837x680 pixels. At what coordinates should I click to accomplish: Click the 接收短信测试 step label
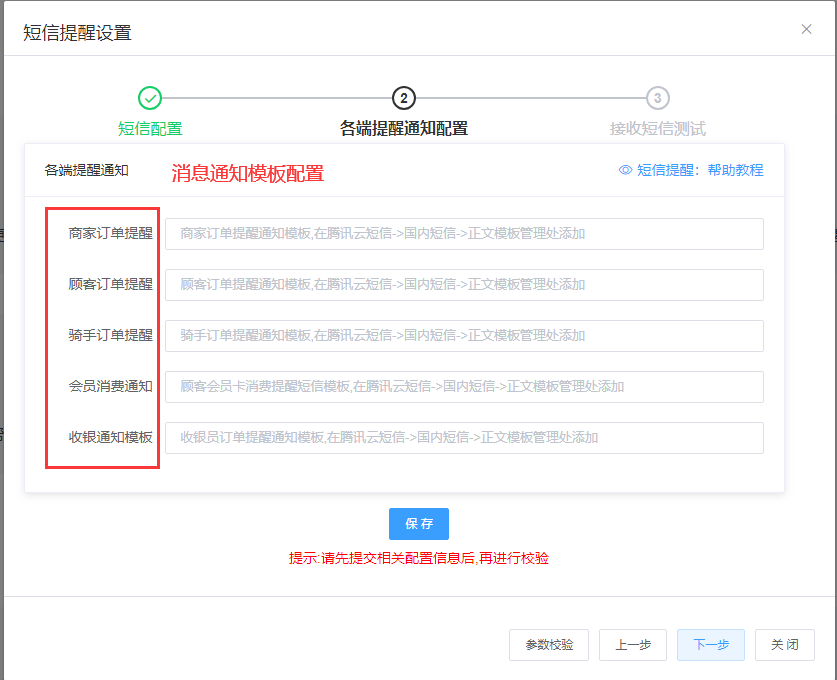pyautogui.click(x=658, y=129)
